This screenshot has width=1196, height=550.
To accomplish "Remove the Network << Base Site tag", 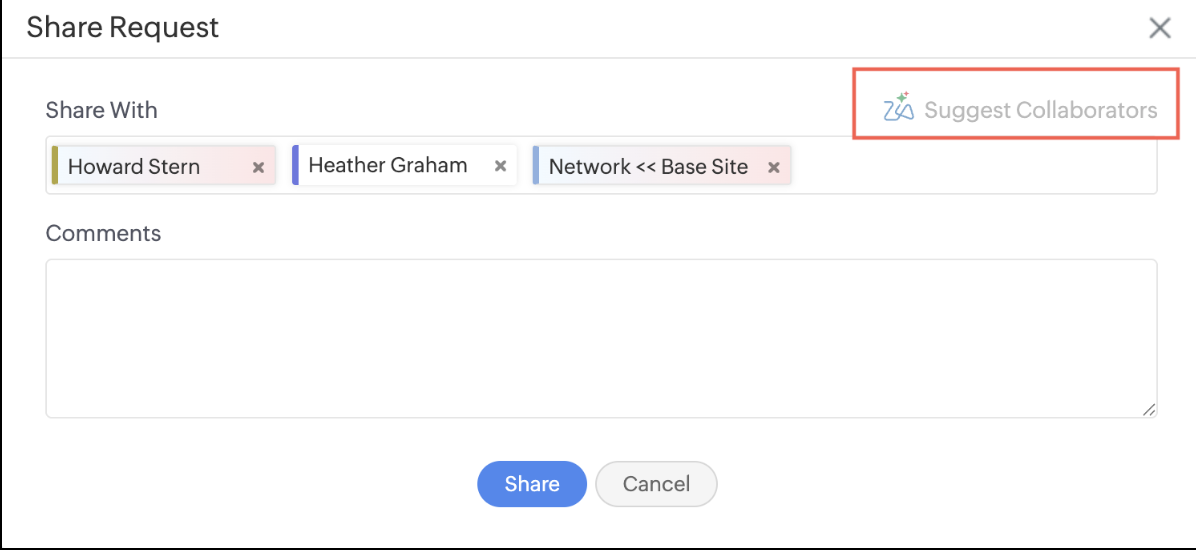I will (773, 167).
